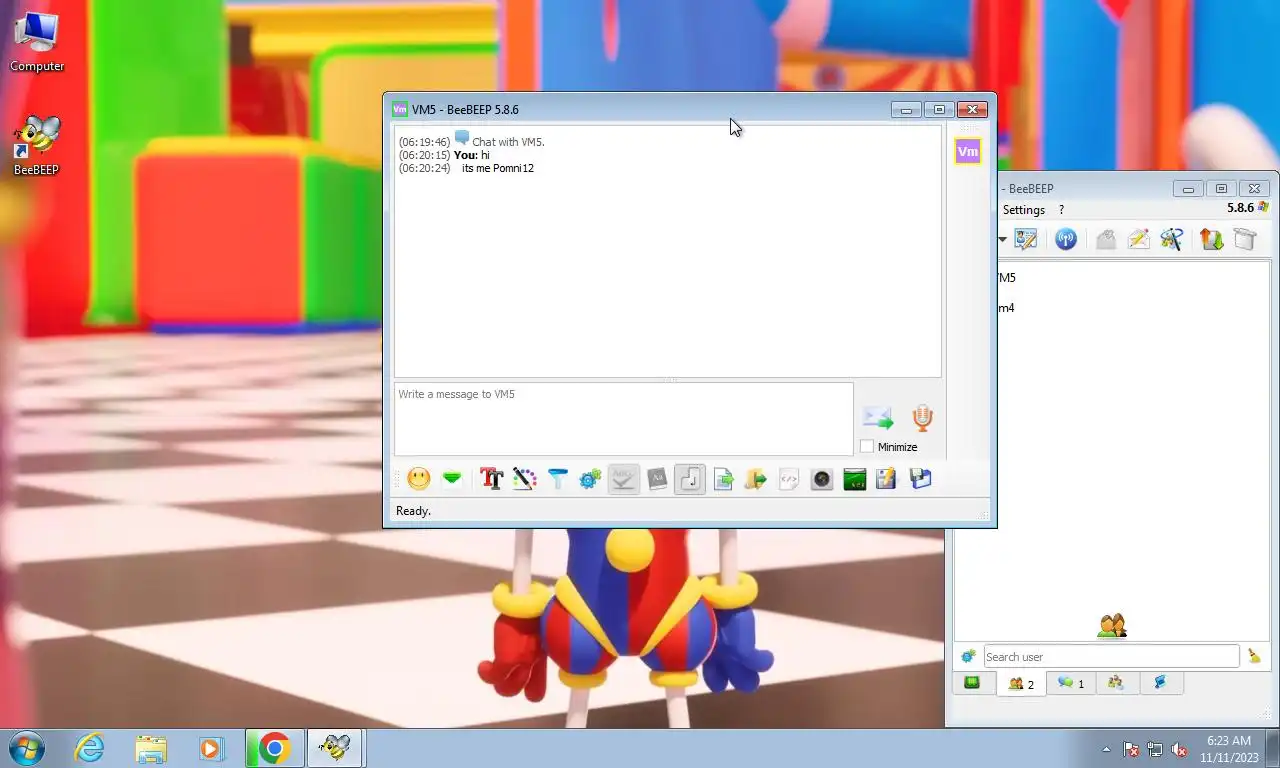Click the gear icon left of Search user
The width and height of the screenshot is (1280, 768).
click(x=968, y=657)
